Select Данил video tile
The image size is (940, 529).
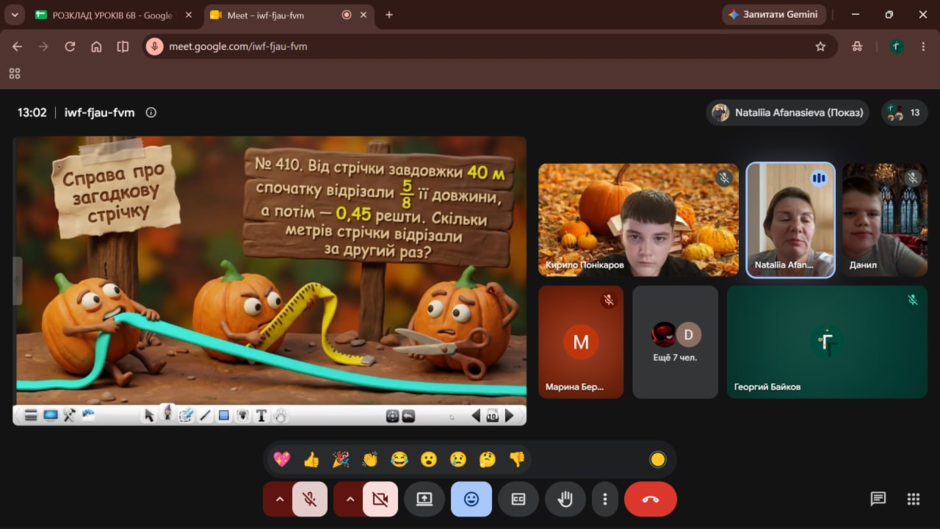[x=885, y=220]
